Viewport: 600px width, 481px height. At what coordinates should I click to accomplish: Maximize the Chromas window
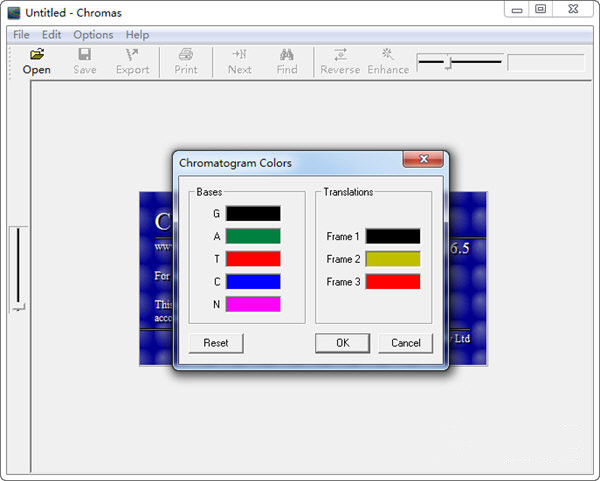540,10
